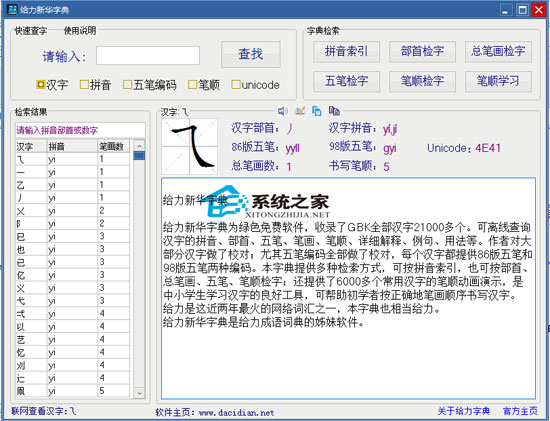Image resolution: width=550 pixels, height=421 pixels.
Task: Sort results by 笔画数 column header
Action: tap(113, 146)
